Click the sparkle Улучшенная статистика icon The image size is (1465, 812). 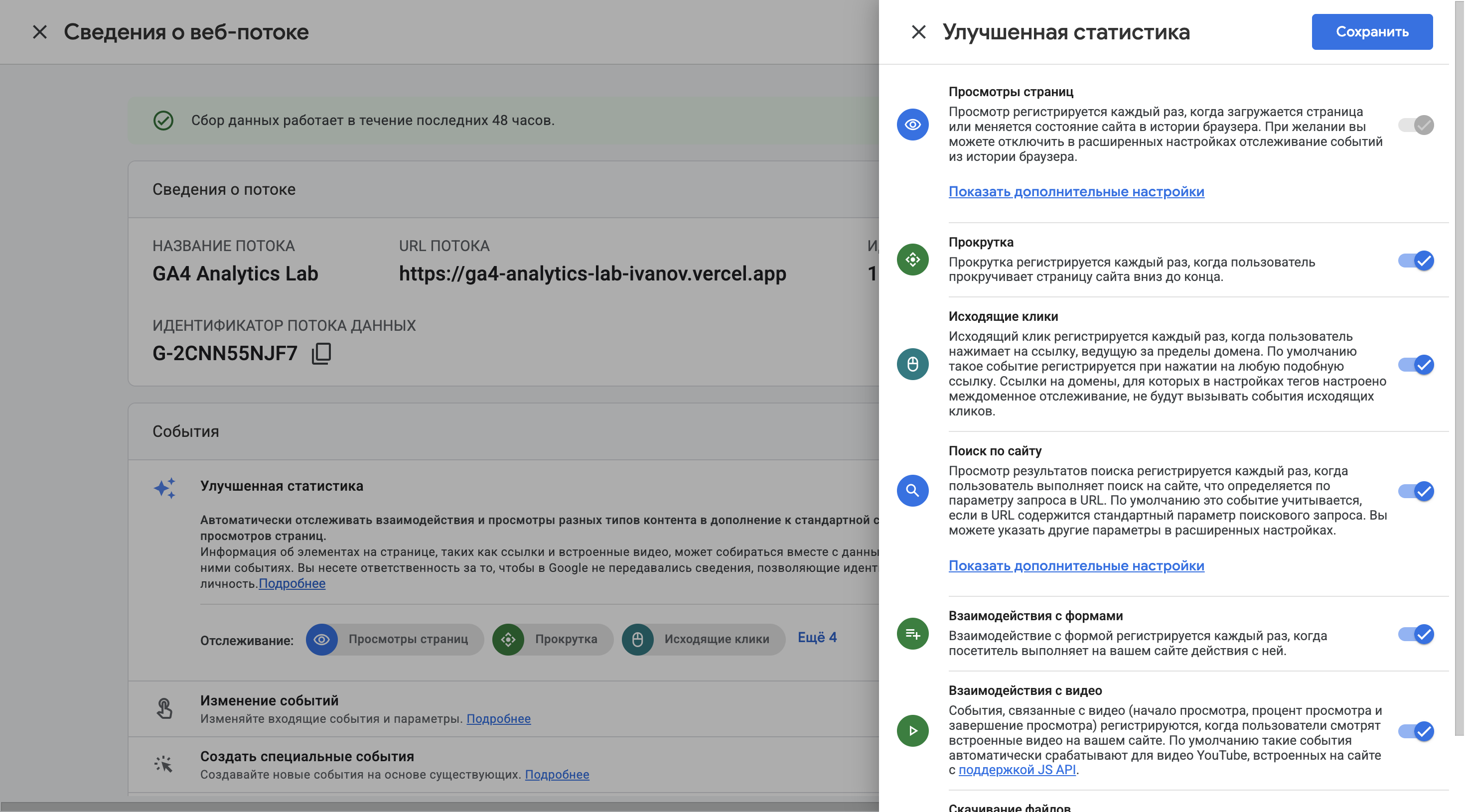coord(164,489)
